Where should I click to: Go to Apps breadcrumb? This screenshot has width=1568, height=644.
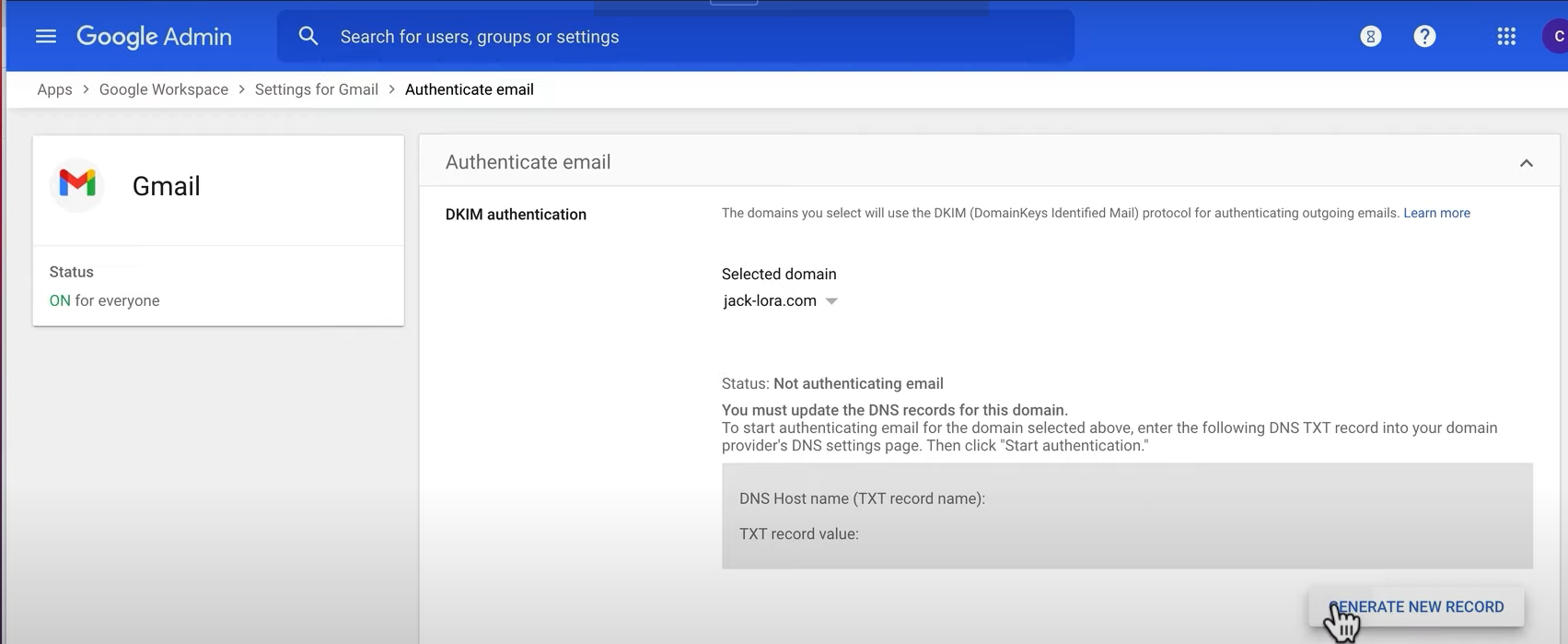click(x=54, y=89)
